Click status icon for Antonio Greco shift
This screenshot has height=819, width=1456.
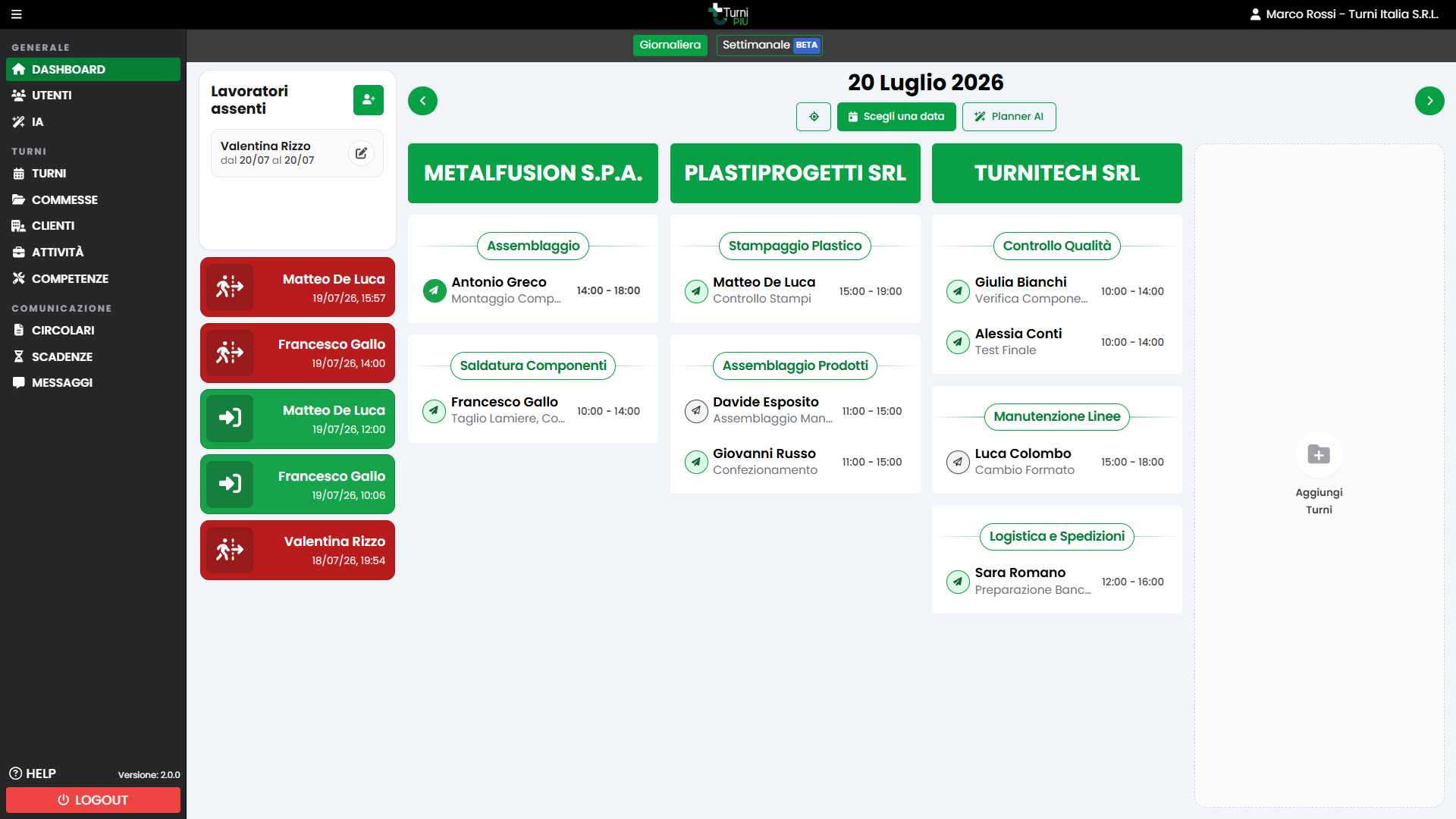(x=435, y=290)
